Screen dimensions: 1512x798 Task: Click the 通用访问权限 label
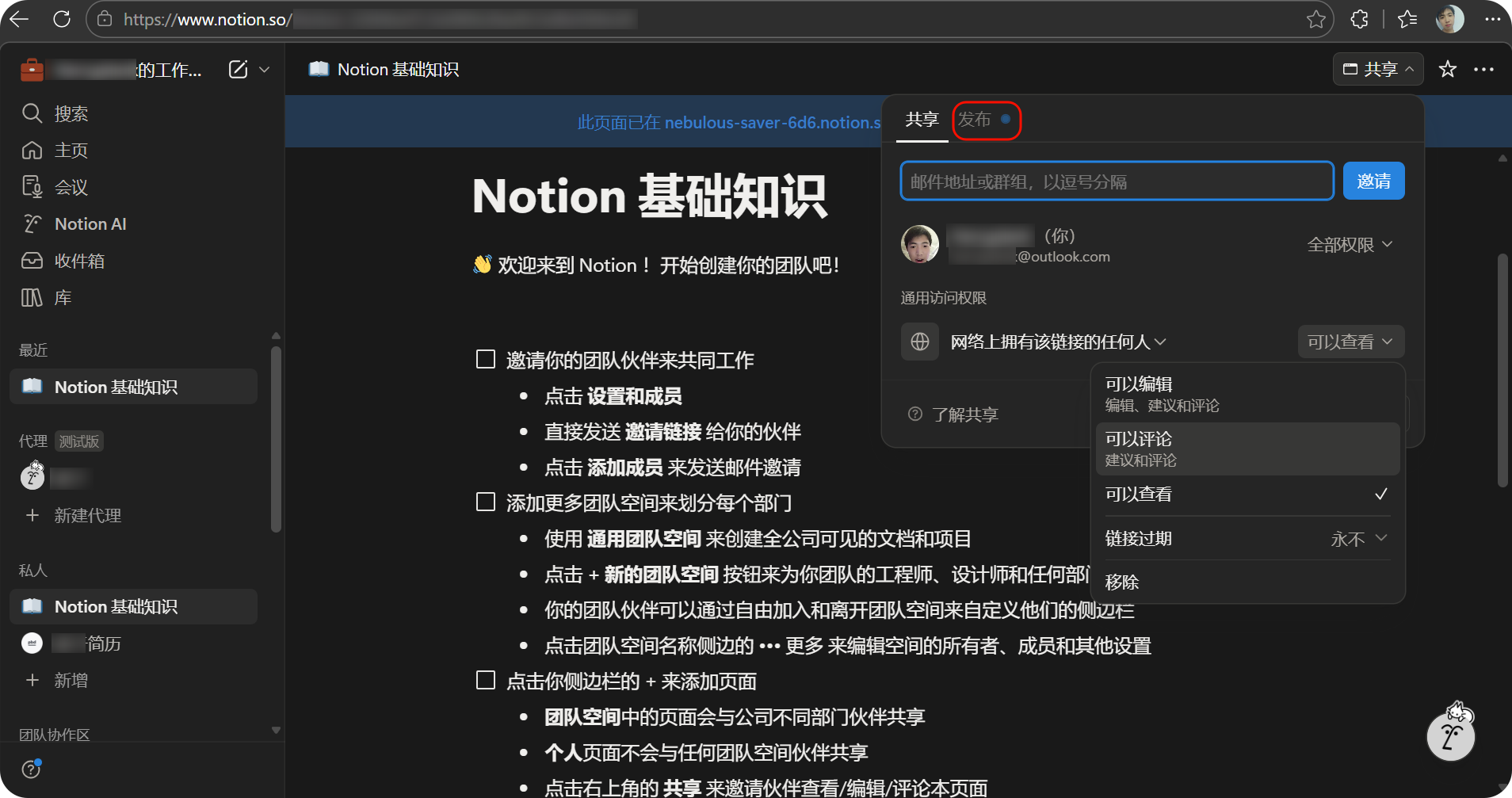tap(944, 298)
